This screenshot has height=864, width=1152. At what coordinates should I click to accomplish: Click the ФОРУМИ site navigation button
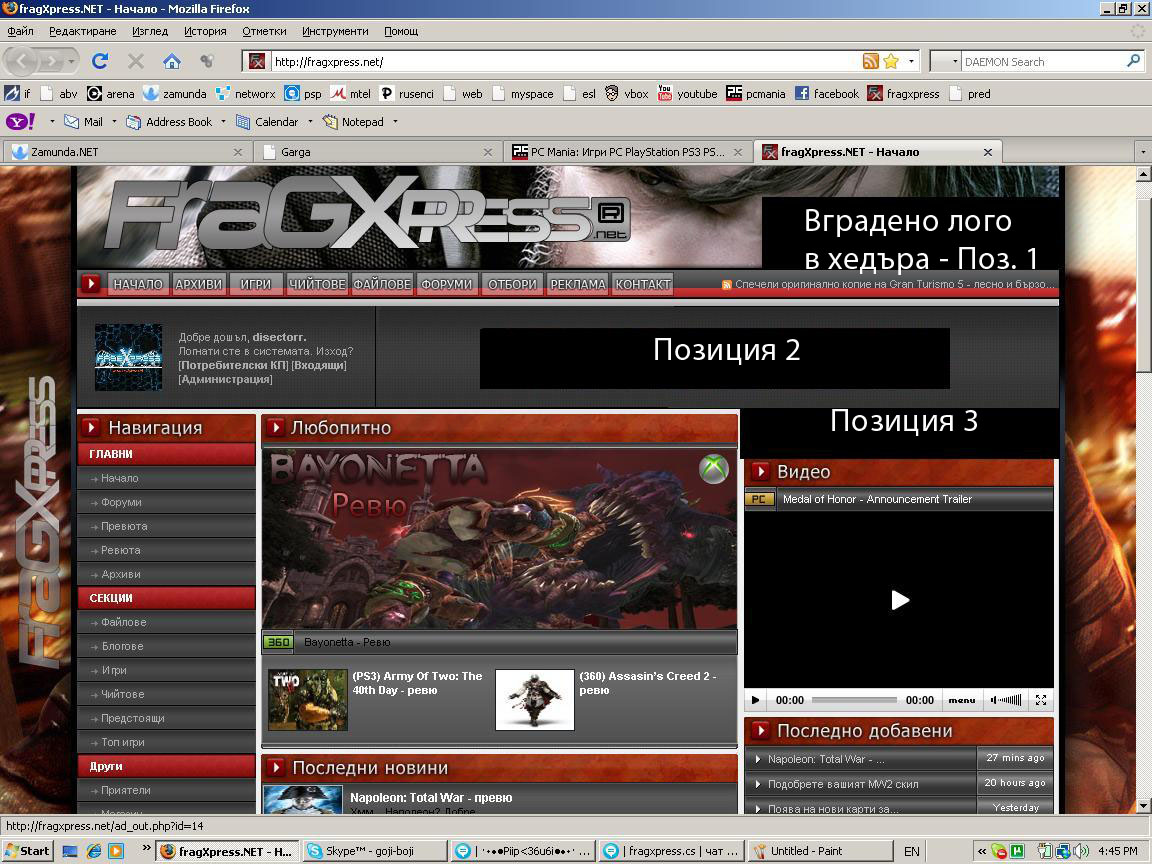446,284
